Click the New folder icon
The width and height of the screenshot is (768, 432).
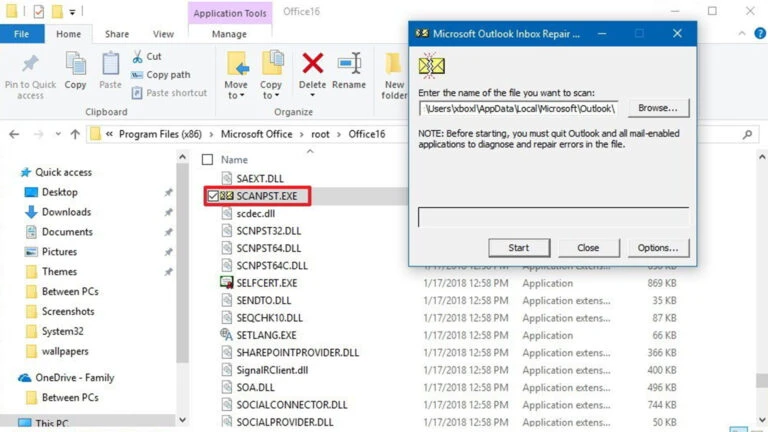[394, 66]
